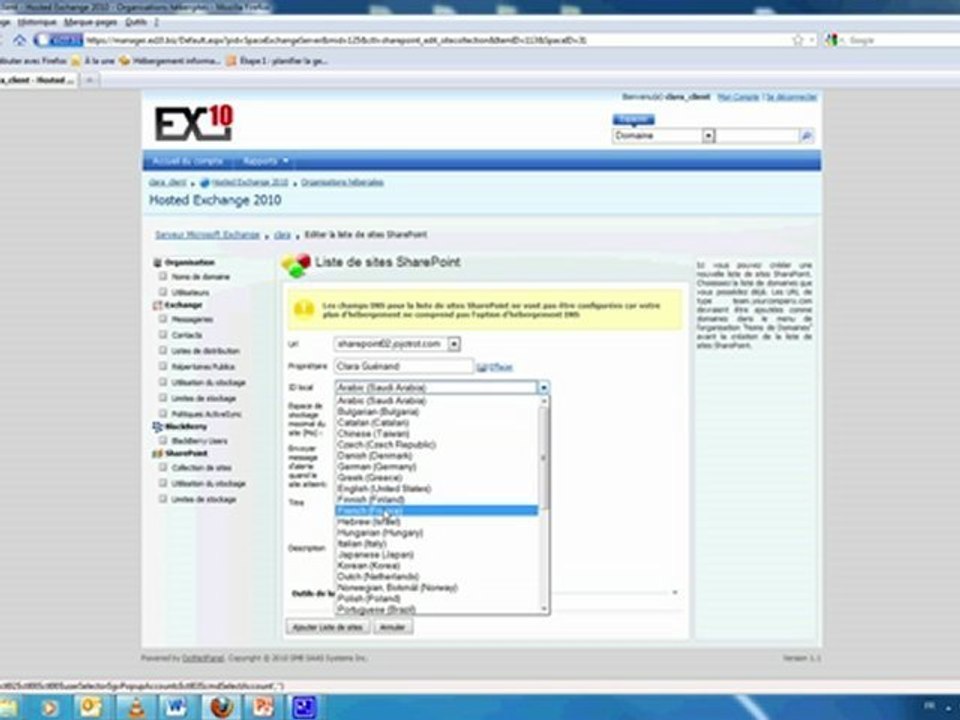Click the language list scrollbar down arrow
The height and width of the screenshot is (720, 960).
pos(544,609)
